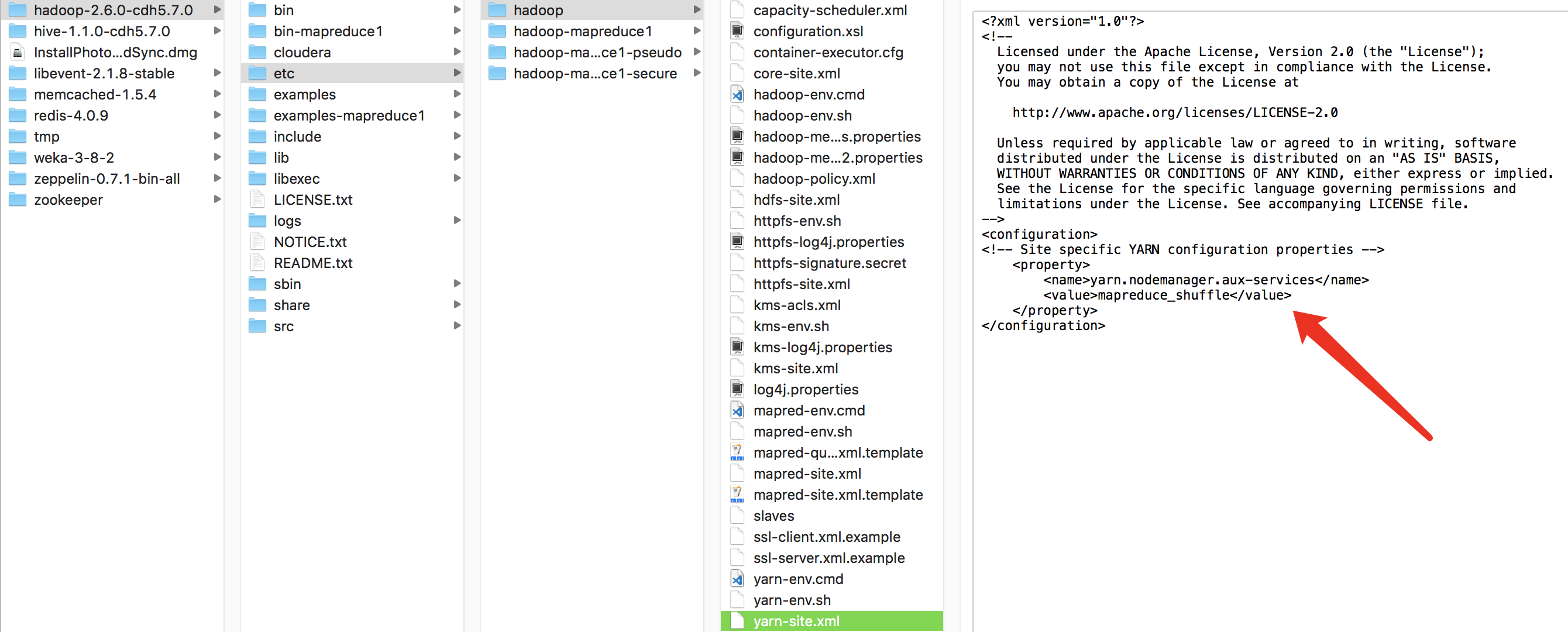The width and height of the screenshot is (1568, 632).
Task: Click the hadoop-env.cmd file icon
Action: [737, 94]
